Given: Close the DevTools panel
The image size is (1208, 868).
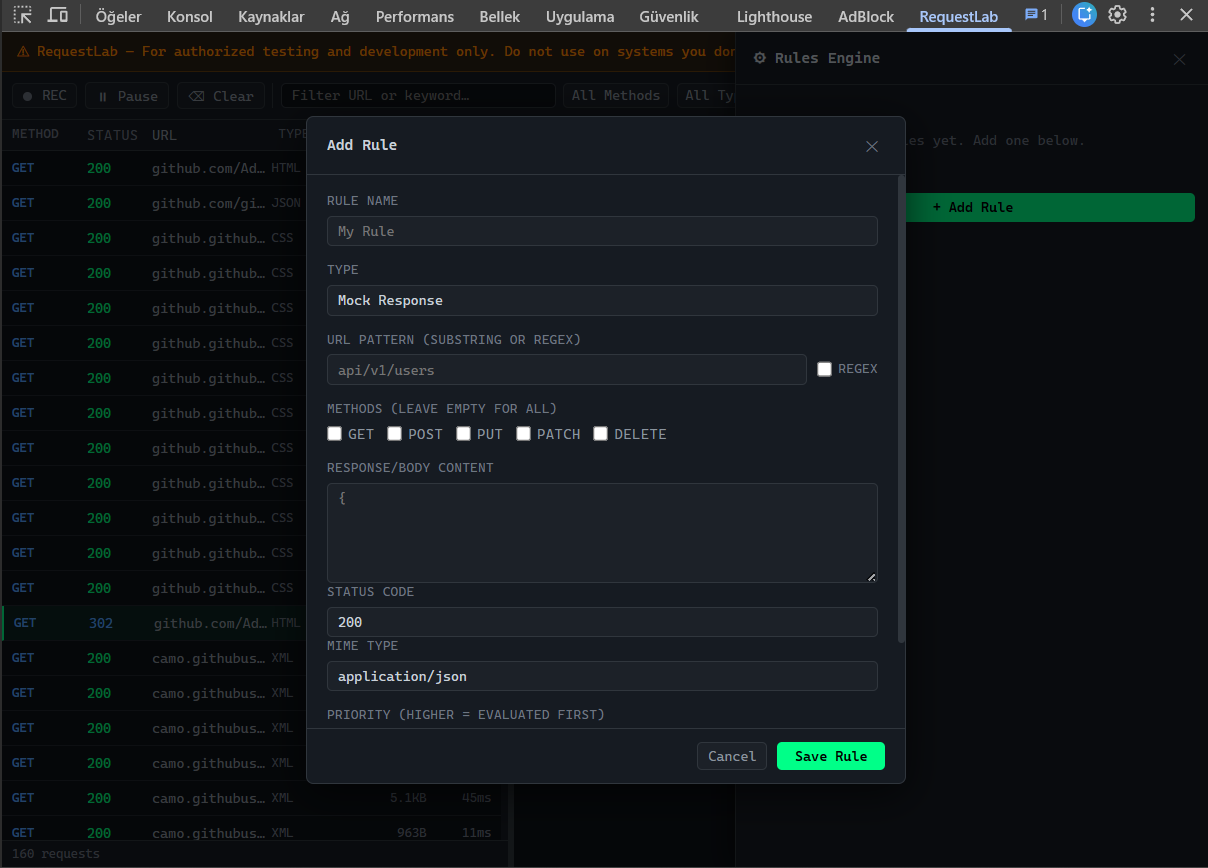Looking at the screenshot, I should coord(1185,15).
